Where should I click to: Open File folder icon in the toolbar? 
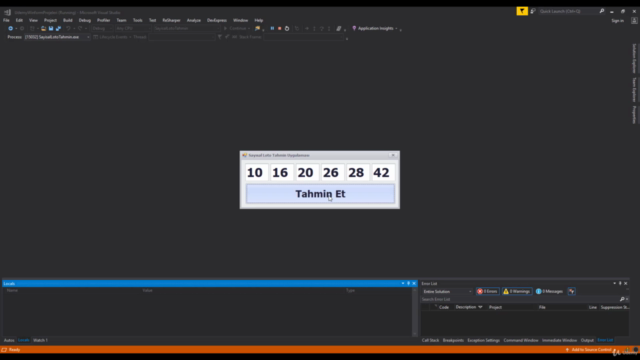pos(43,29)
